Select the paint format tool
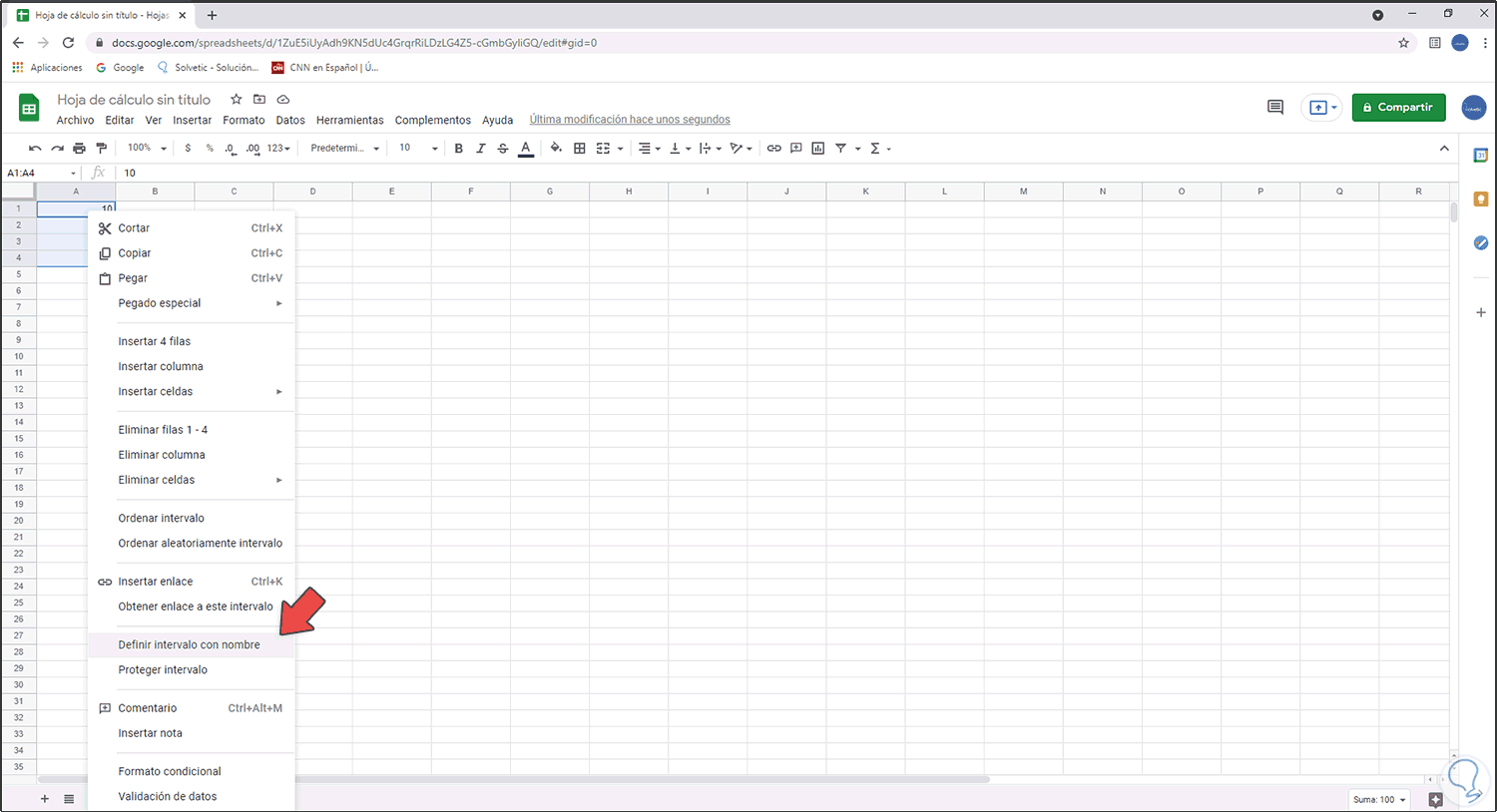Screen dimensions: 1497x812 (x=101, y=148)
